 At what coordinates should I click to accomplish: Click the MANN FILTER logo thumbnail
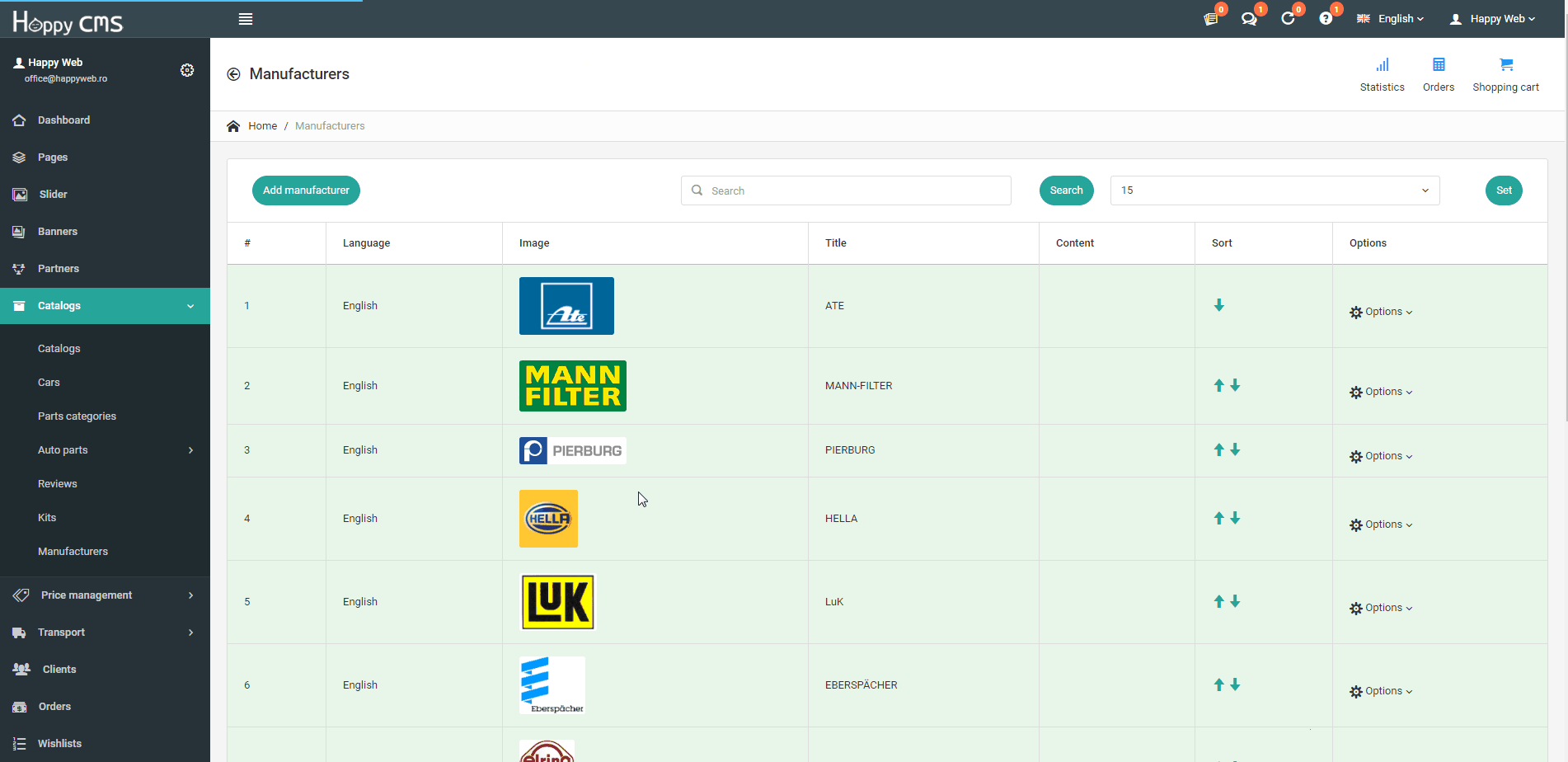point(573,386)
